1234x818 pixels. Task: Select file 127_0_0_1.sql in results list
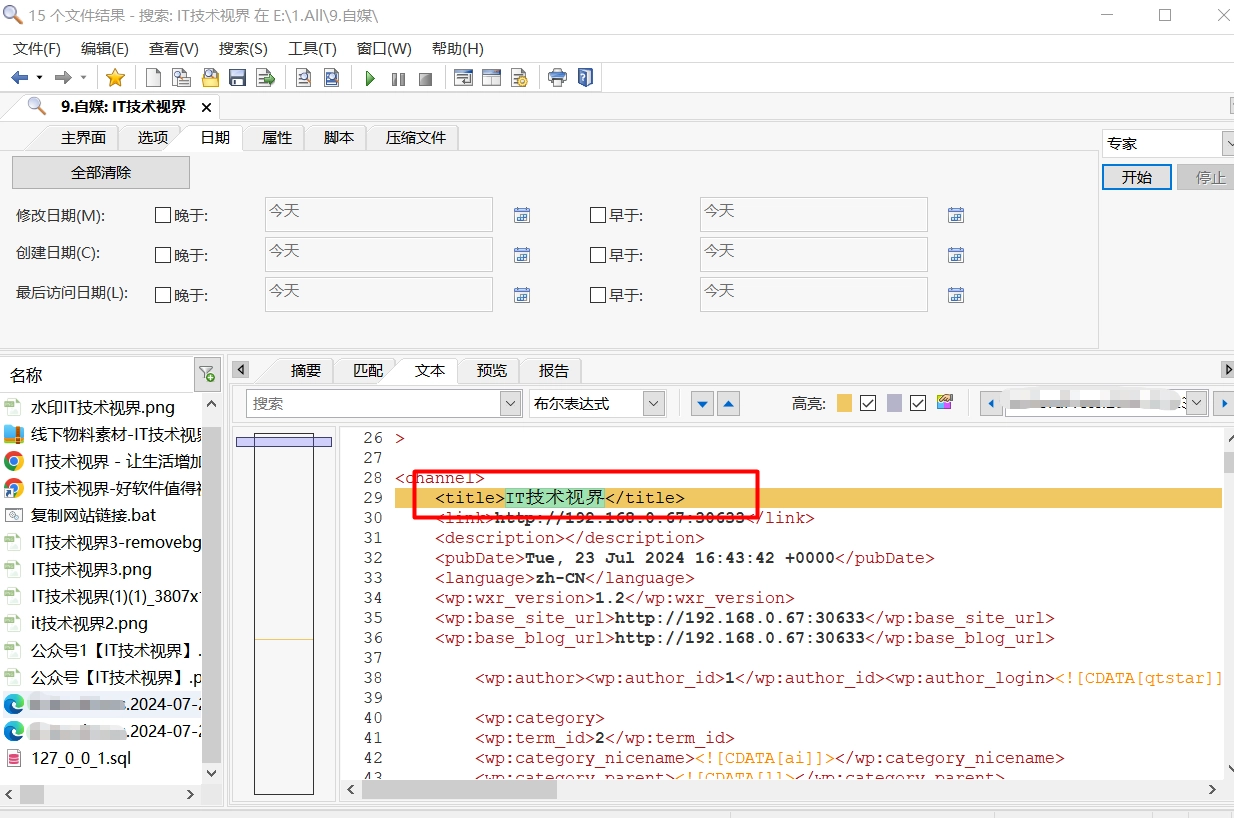(x=81, y=758)
